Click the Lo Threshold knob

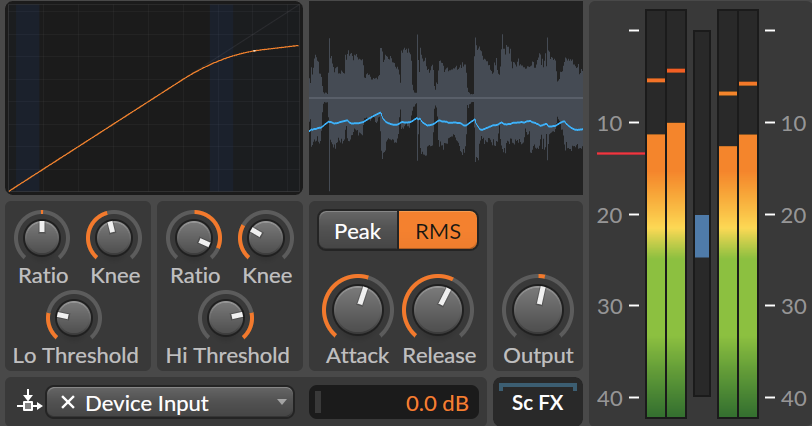pos(74,317)
